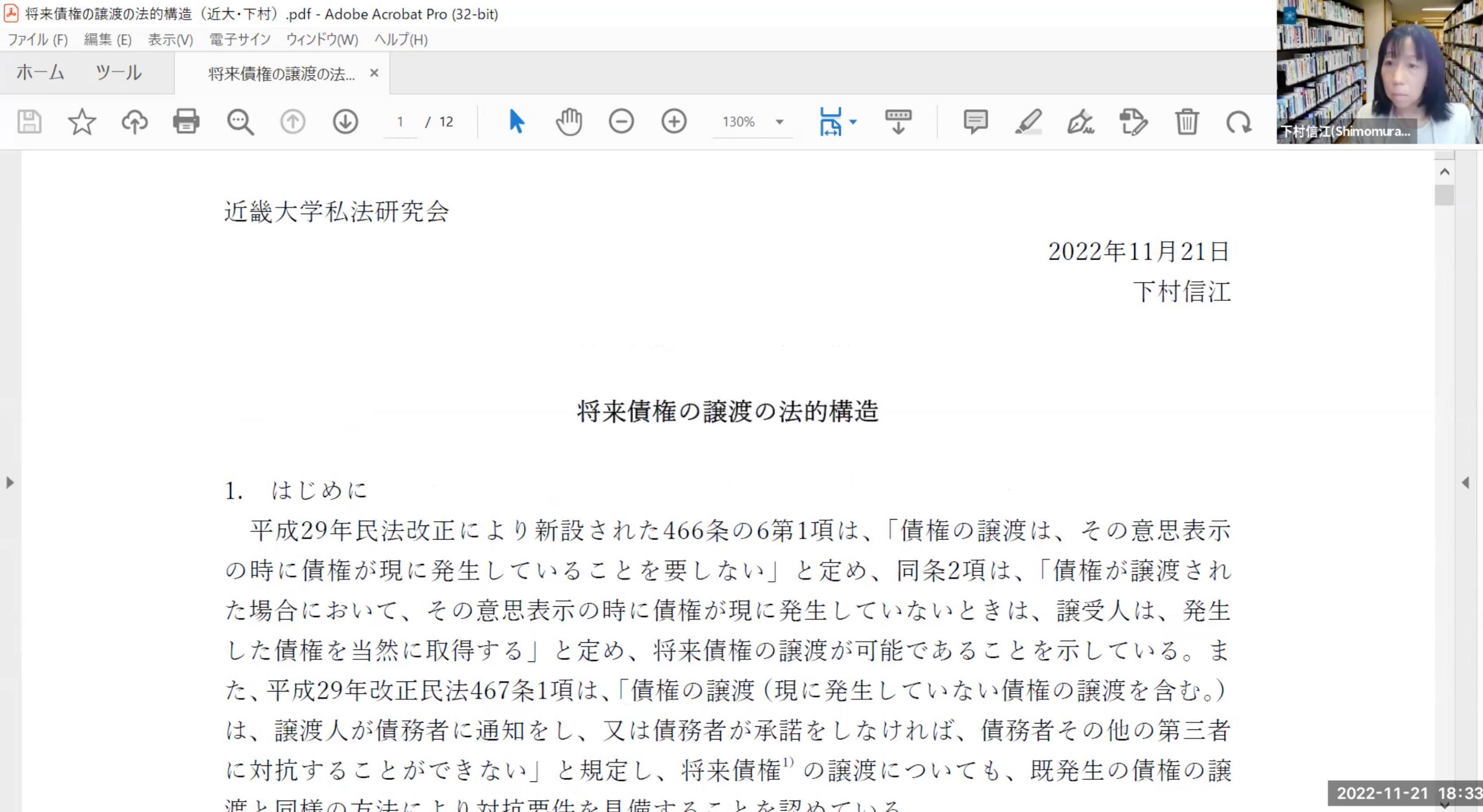1483x812 pixels.
Task: Activate the arrow selection tool
Action: 517,122
